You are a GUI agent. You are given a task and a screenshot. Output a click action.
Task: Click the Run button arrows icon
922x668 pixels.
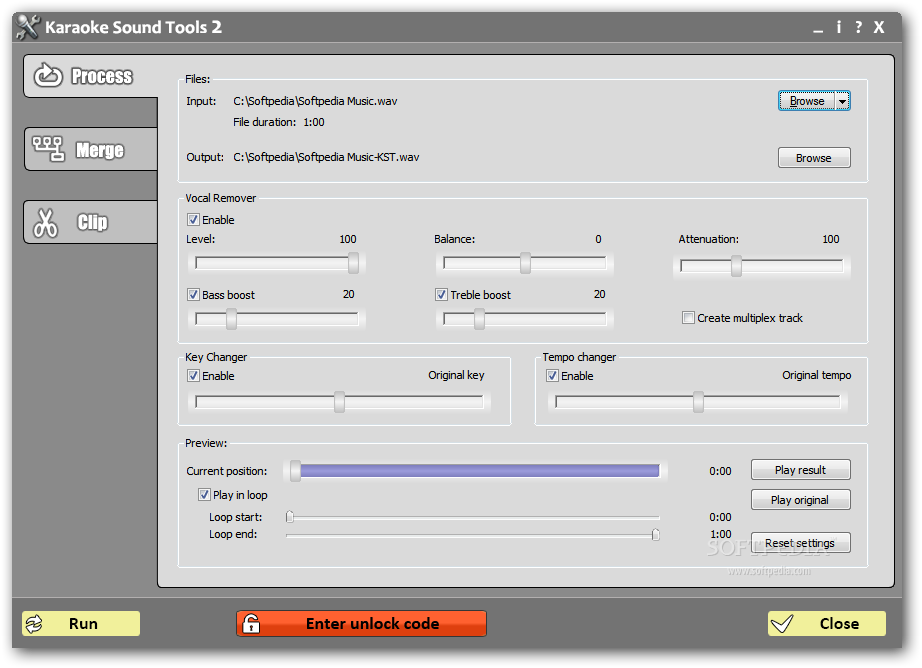35,624
